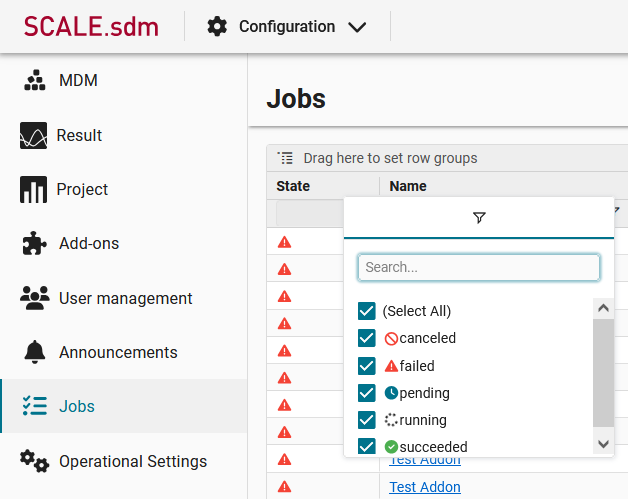Click the filter list scroll-down arrow
The height and width of the screenshot is (499, 628).
(x=603, y=444)
